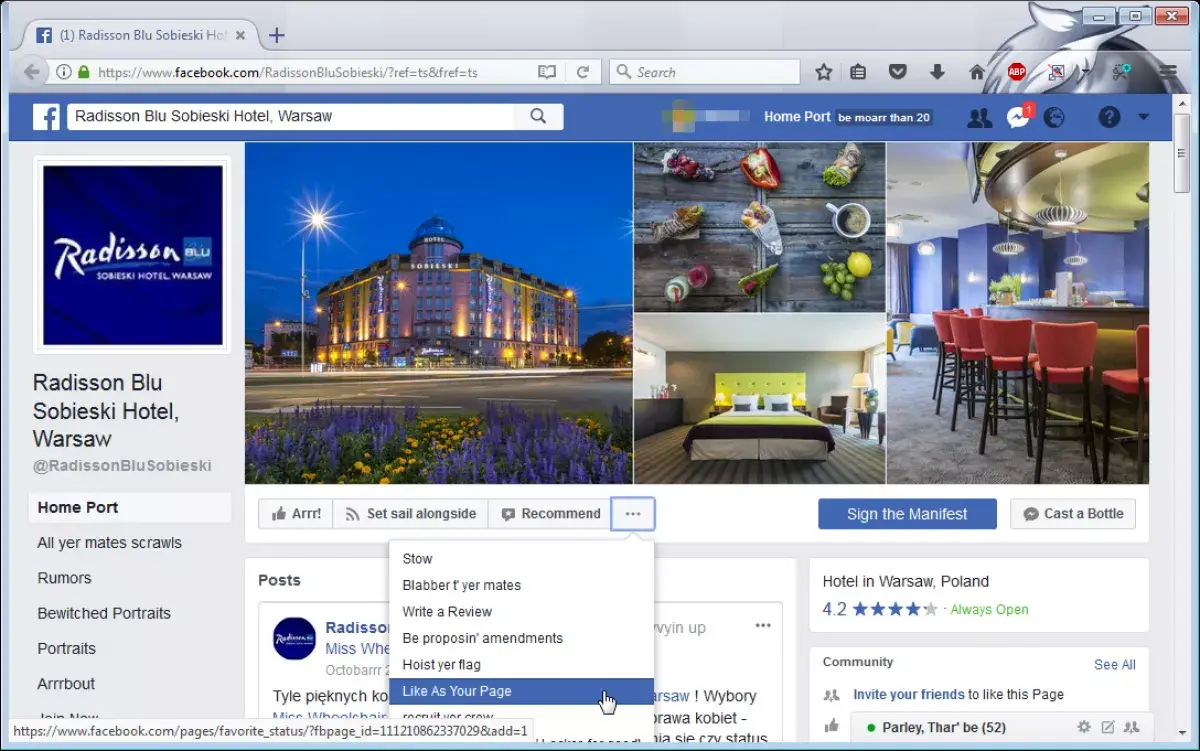Click the 4.2 star rating
The height and width of the screenshot is (751, 1200).
pos(880,609)
